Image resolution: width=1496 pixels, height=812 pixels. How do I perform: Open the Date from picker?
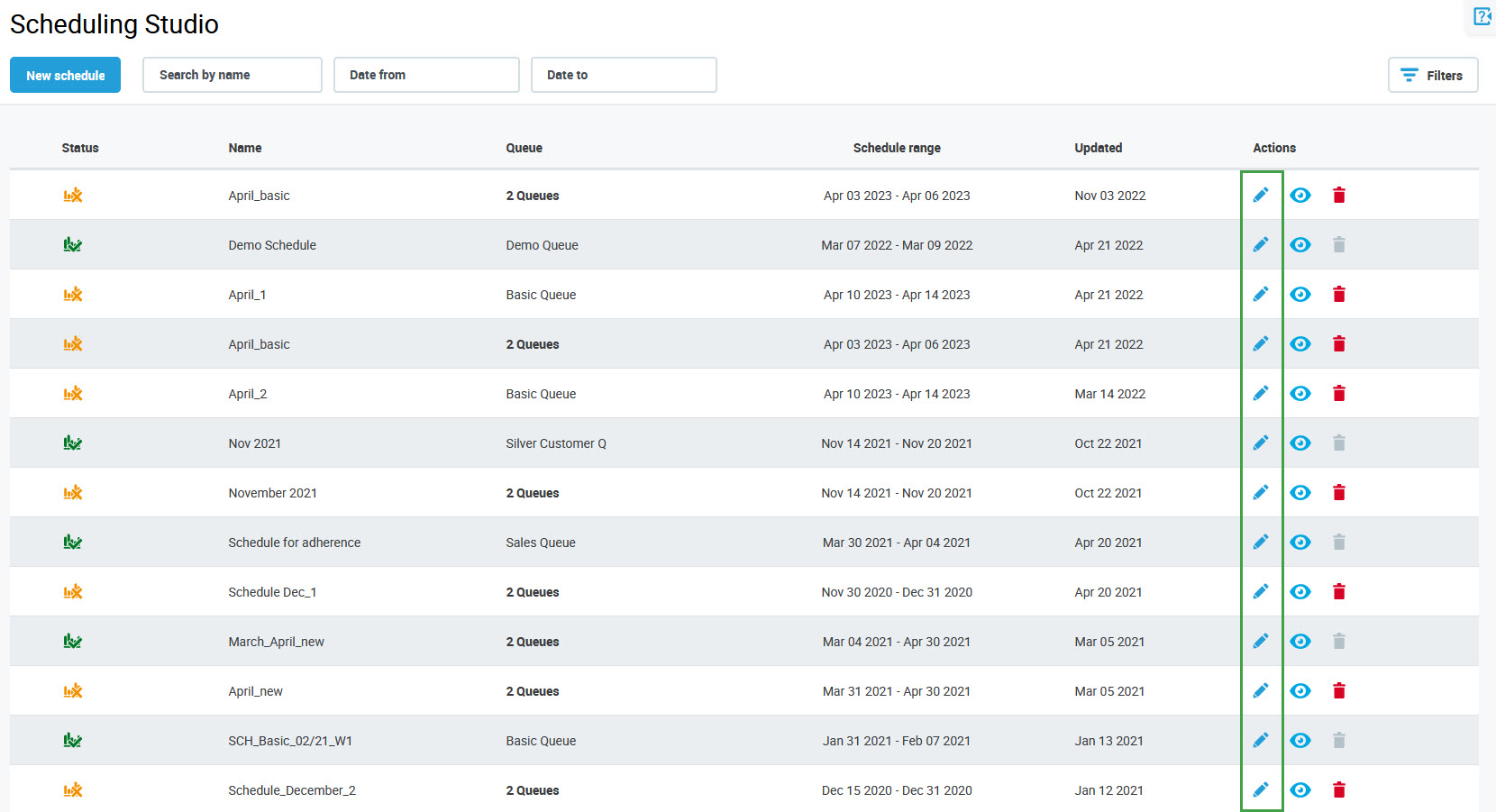[426, 75]
